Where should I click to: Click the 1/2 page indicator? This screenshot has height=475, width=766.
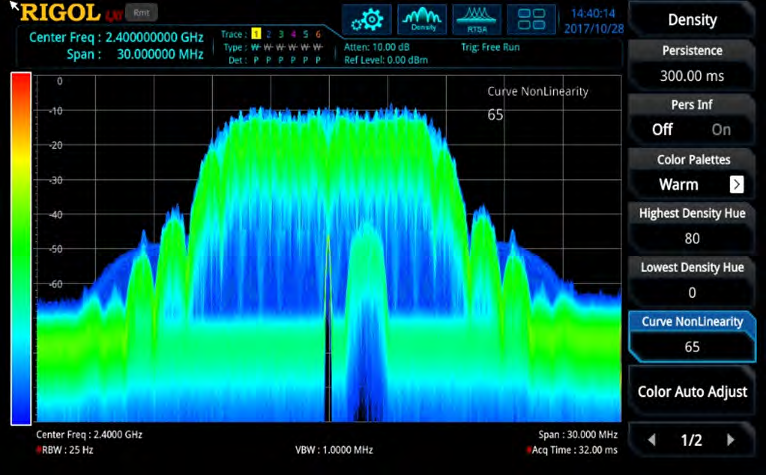[x=691, y=440]
